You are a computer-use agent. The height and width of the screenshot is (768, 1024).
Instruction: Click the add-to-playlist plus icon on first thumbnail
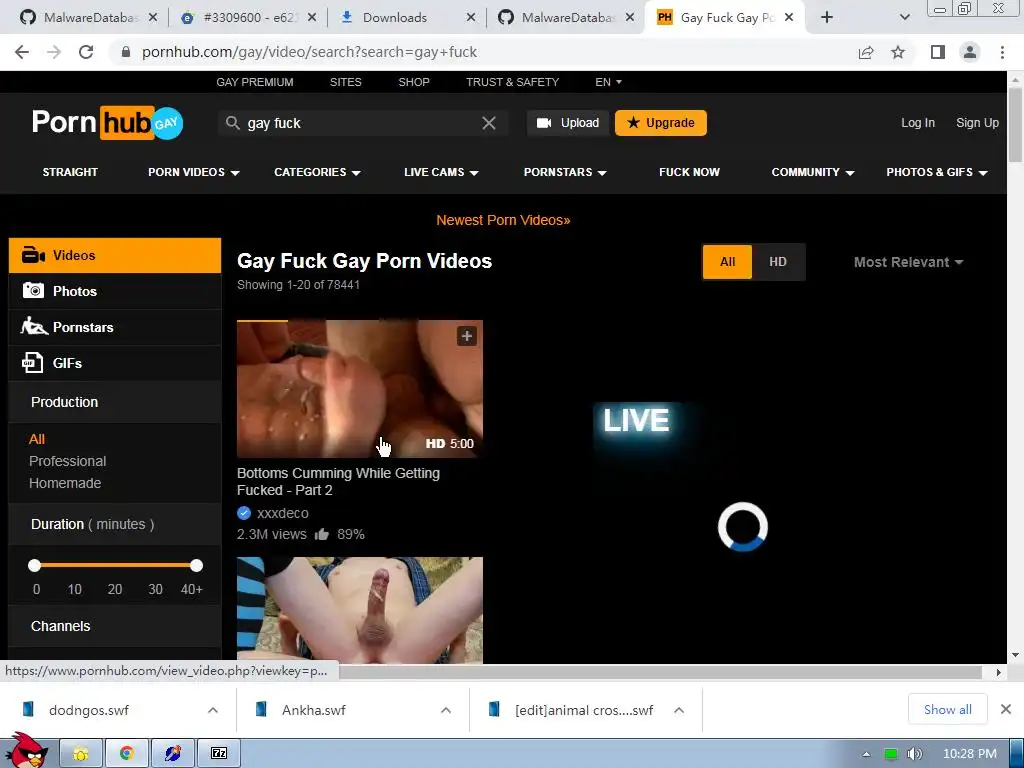tap(466, 336)
